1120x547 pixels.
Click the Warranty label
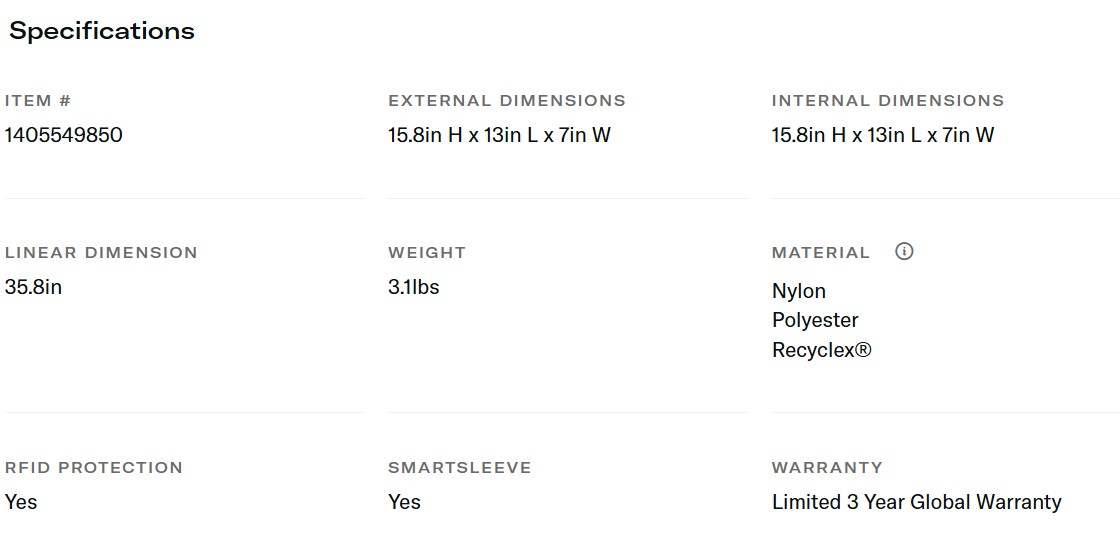coord(827,468)
